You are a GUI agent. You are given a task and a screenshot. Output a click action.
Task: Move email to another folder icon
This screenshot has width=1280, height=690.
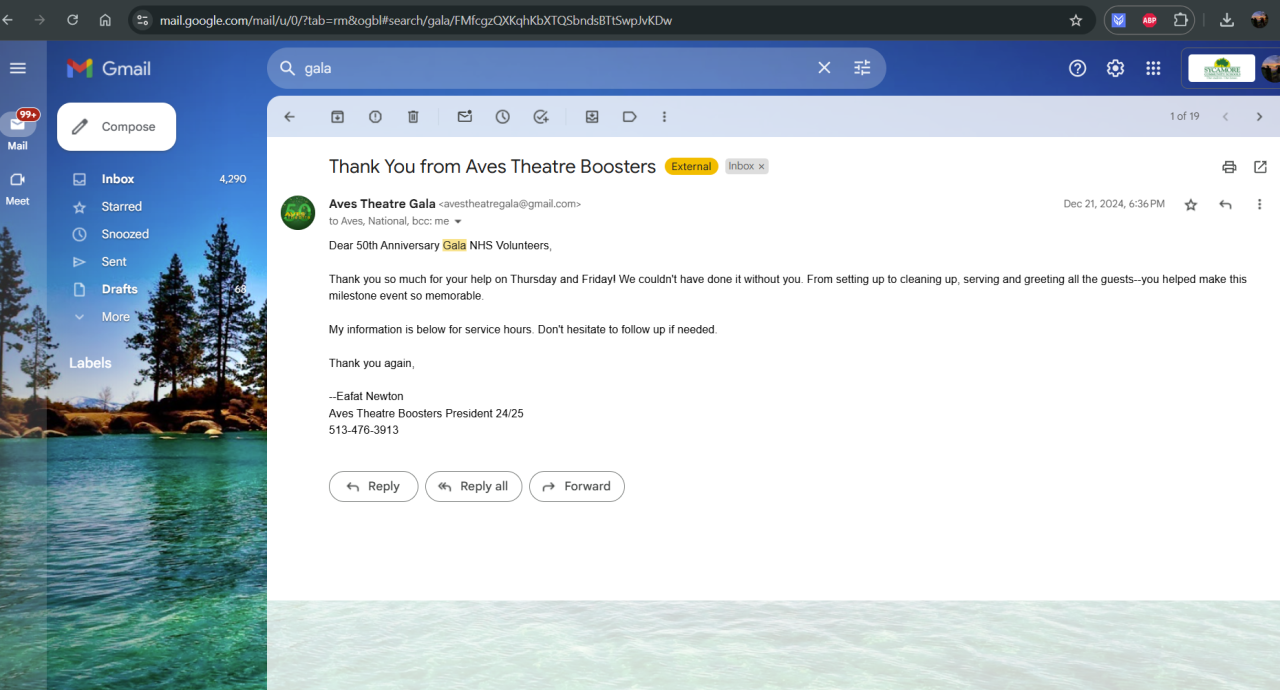click(592, 117)
